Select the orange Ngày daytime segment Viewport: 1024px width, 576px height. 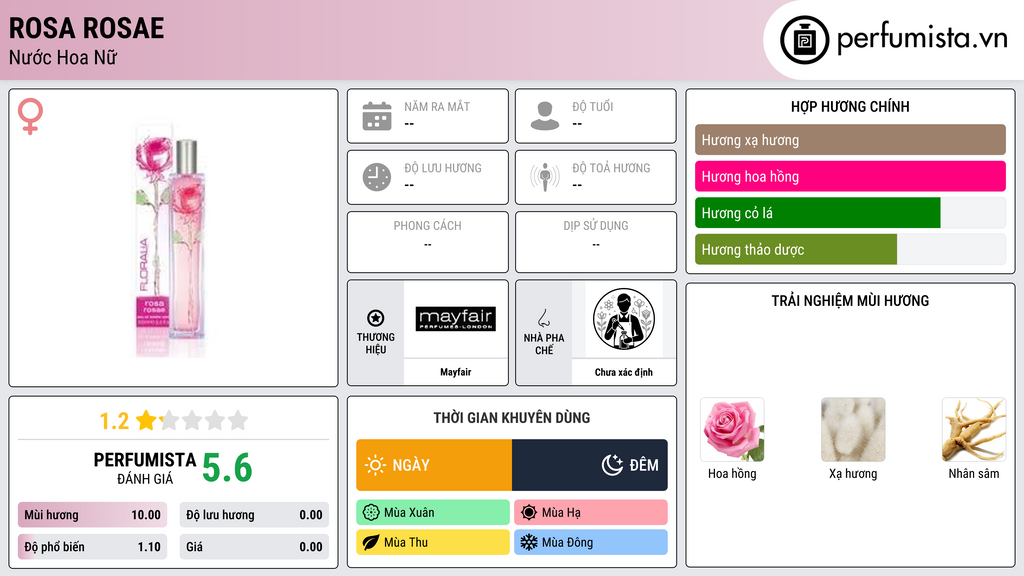434,465
